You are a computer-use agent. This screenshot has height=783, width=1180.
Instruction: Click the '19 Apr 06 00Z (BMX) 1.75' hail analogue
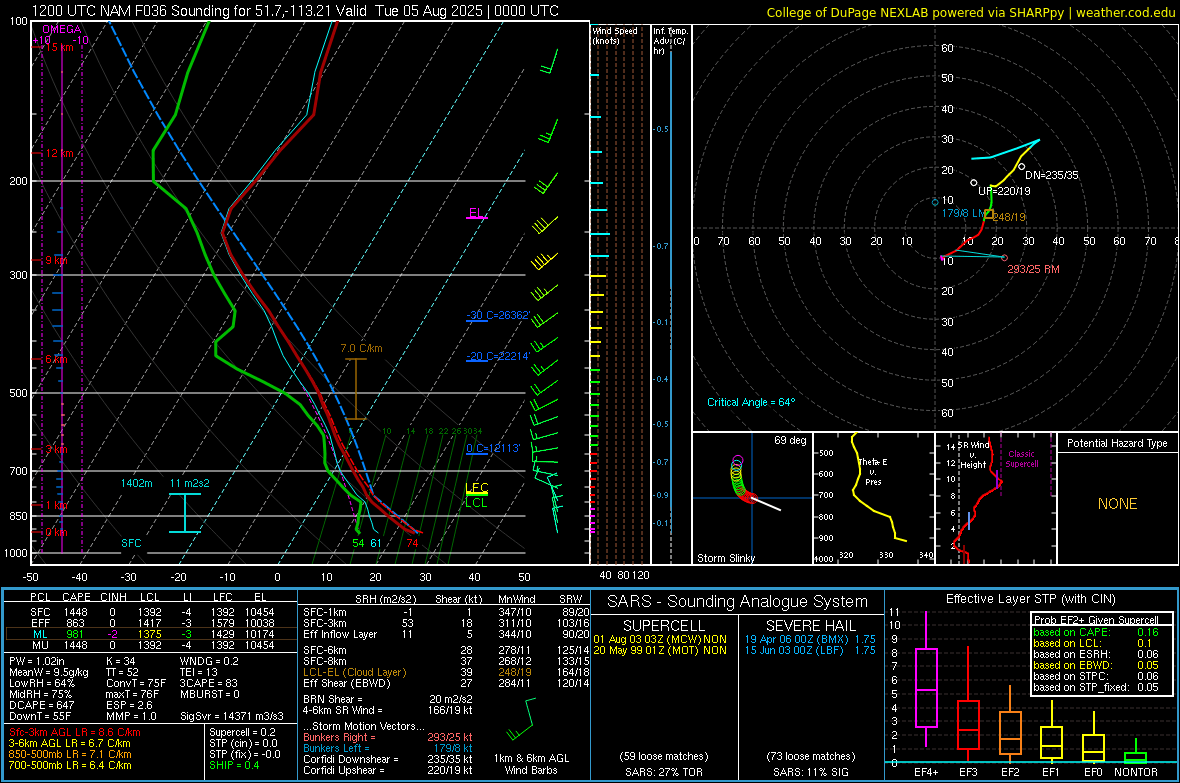810,639
